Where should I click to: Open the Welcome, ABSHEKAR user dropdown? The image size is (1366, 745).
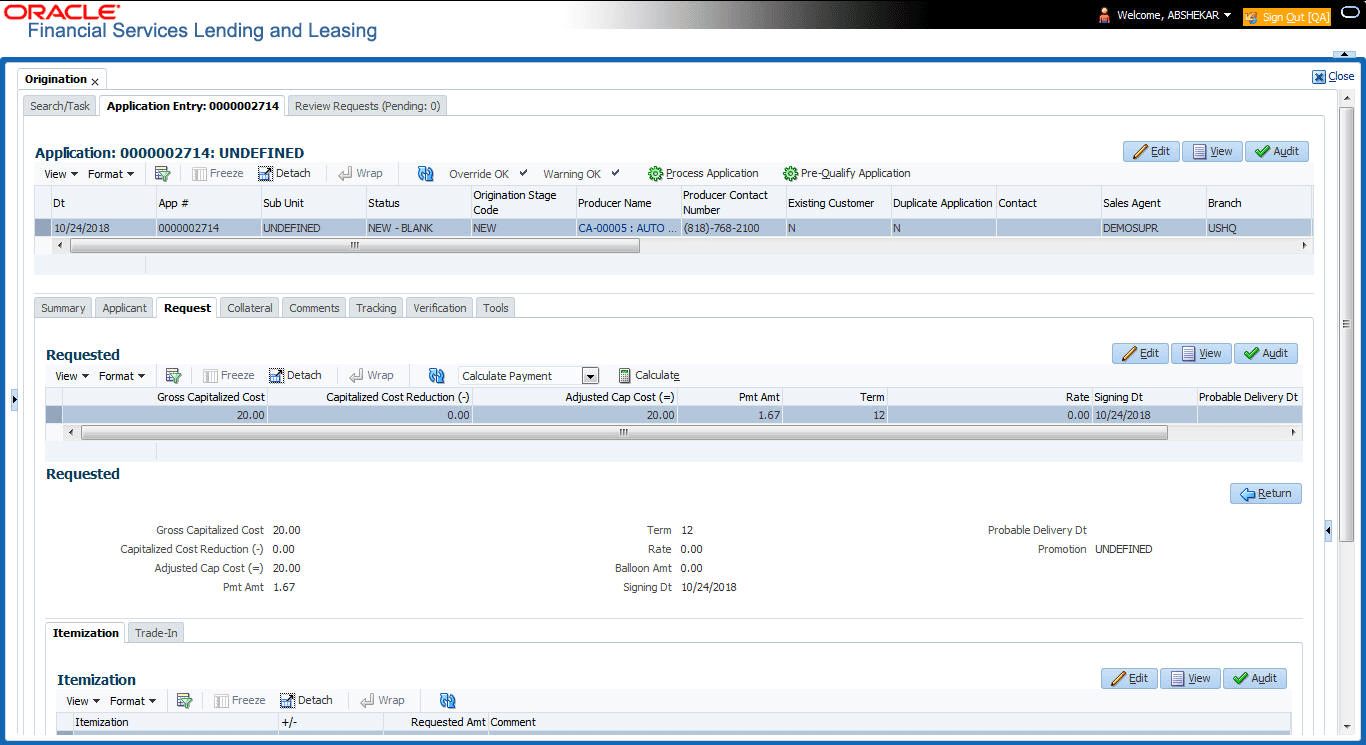coord(1173,15)
